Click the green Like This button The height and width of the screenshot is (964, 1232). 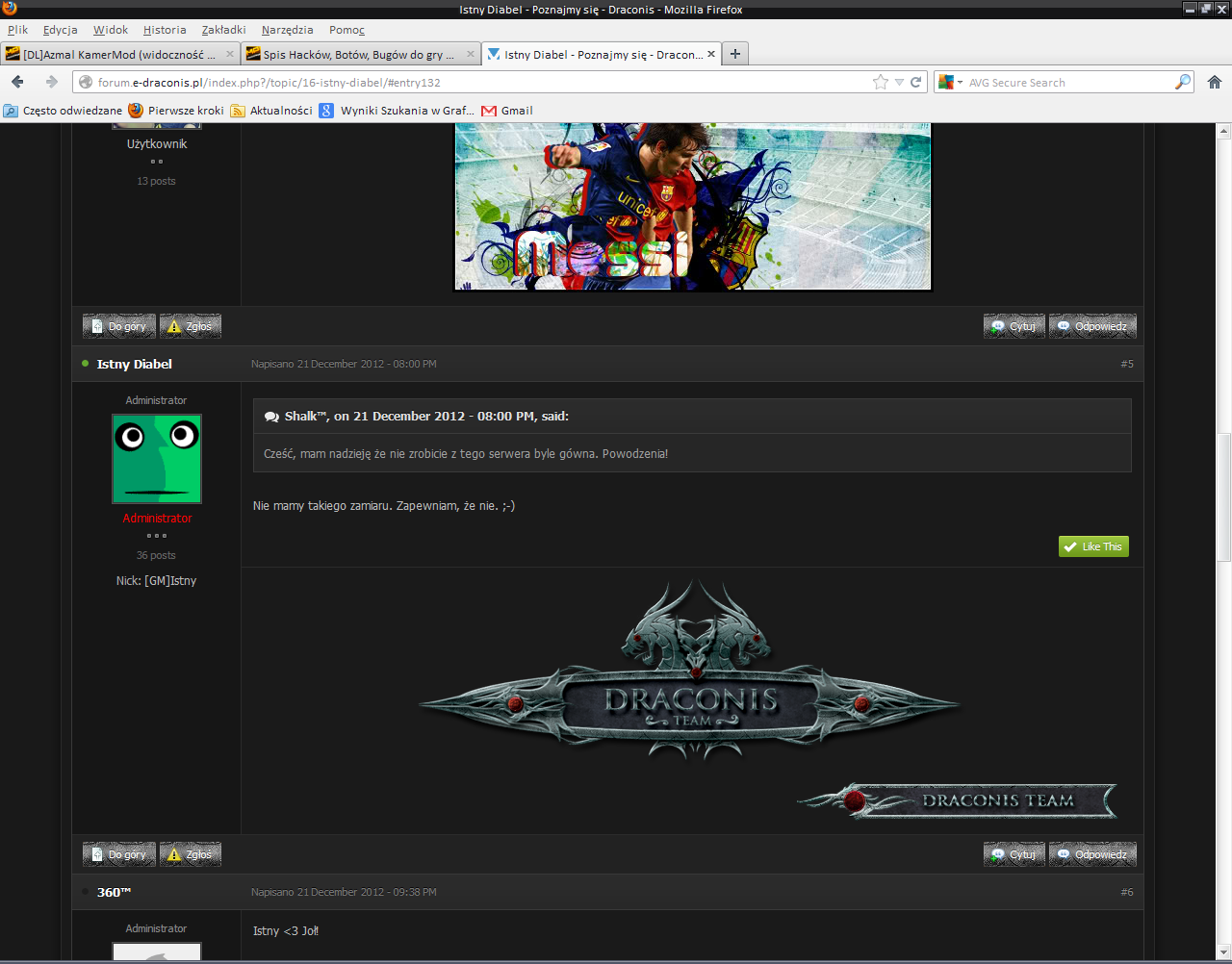[x=1093, y=546]
